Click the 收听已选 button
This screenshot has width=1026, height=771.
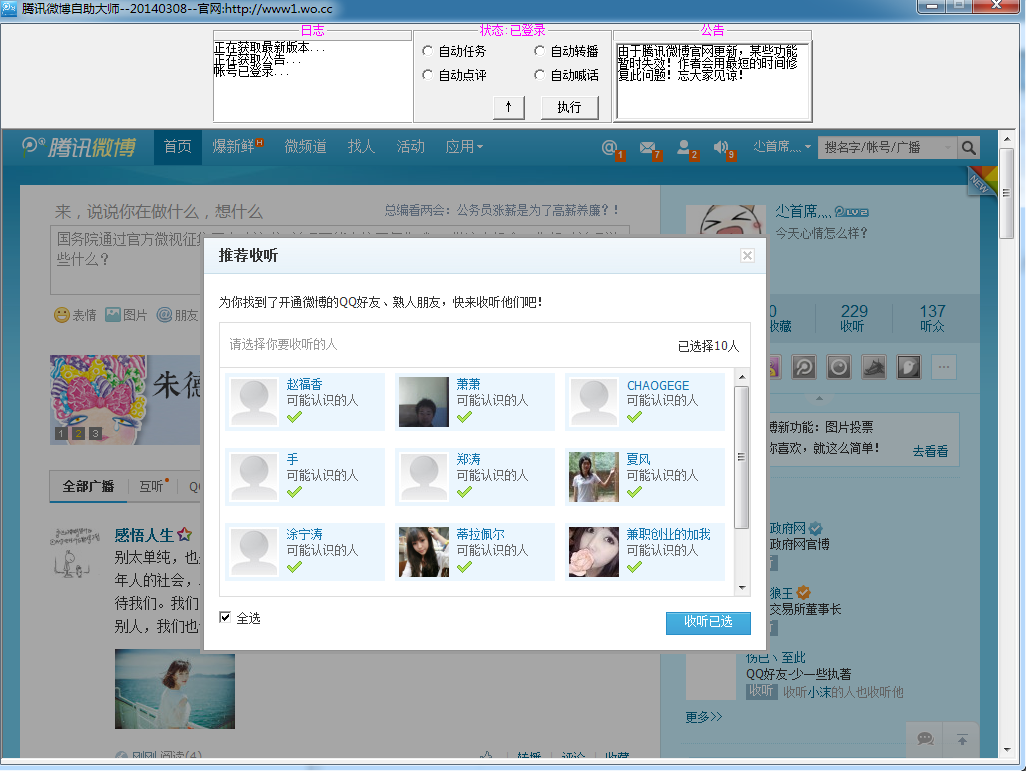coord(708,622)
